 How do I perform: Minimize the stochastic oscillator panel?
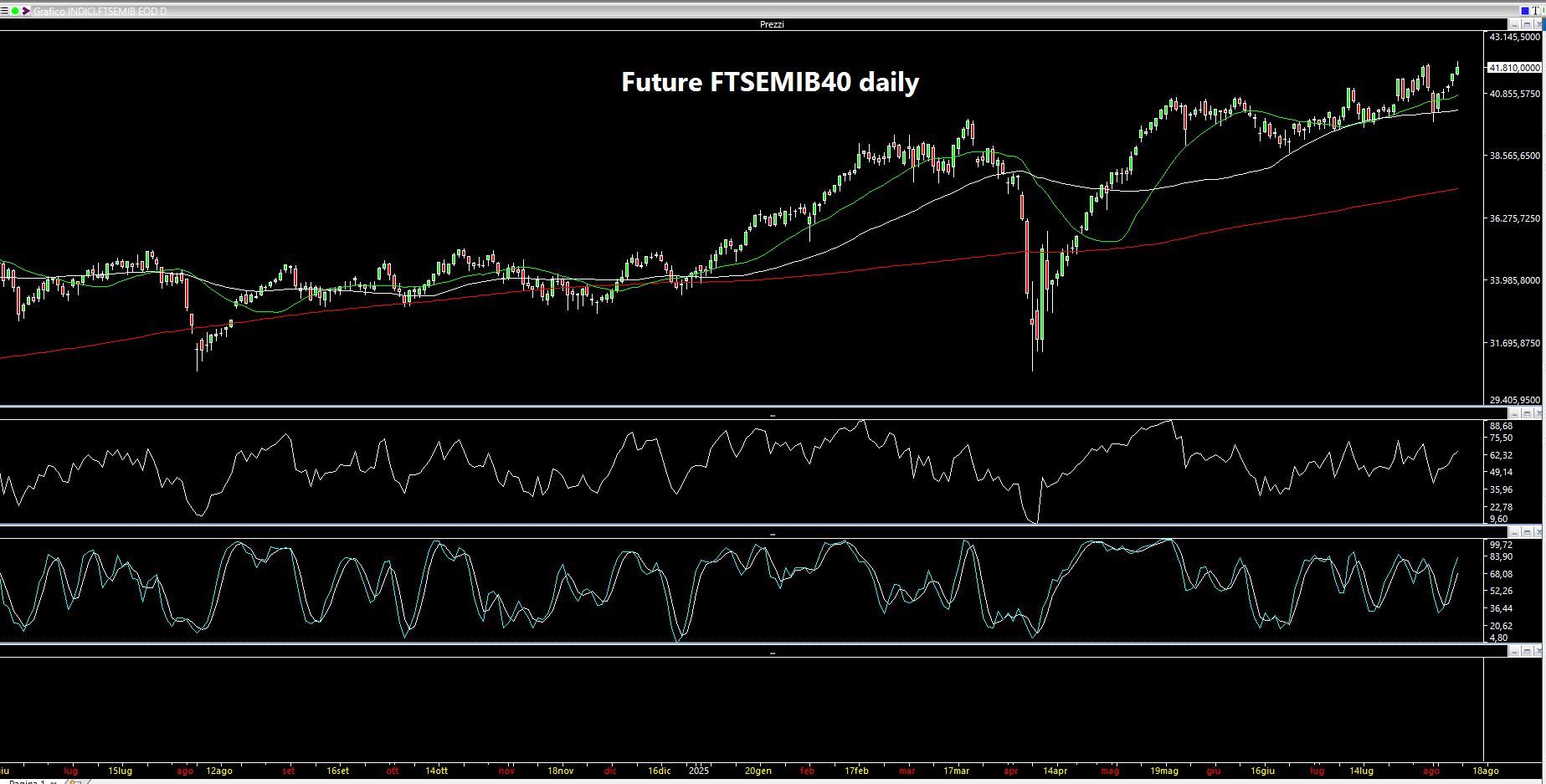click(x=1513, y=532)
